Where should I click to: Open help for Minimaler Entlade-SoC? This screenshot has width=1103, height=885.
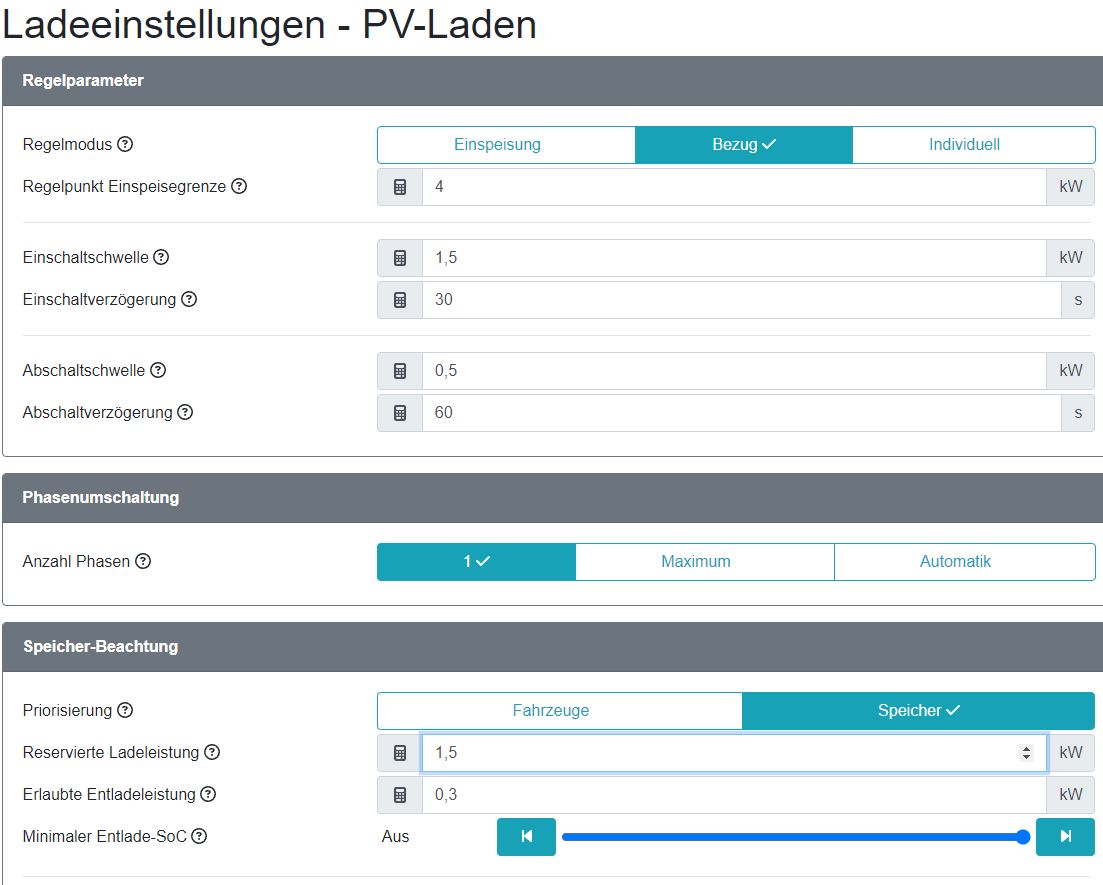[x=199, y=836]
